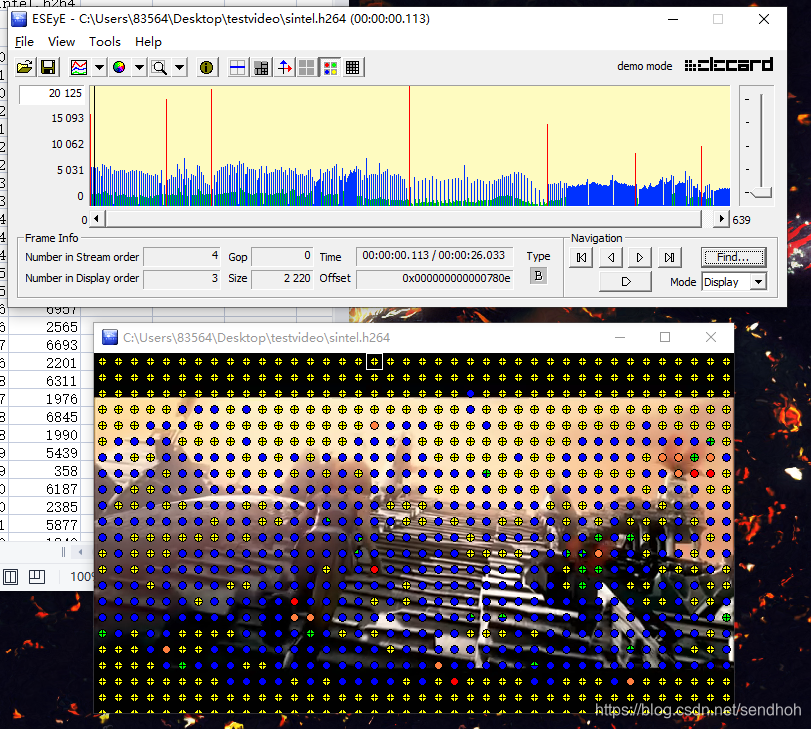Screen dimensions: 811x729
Task: Click the macroblock partition grid icon
Action: point(262,67)
